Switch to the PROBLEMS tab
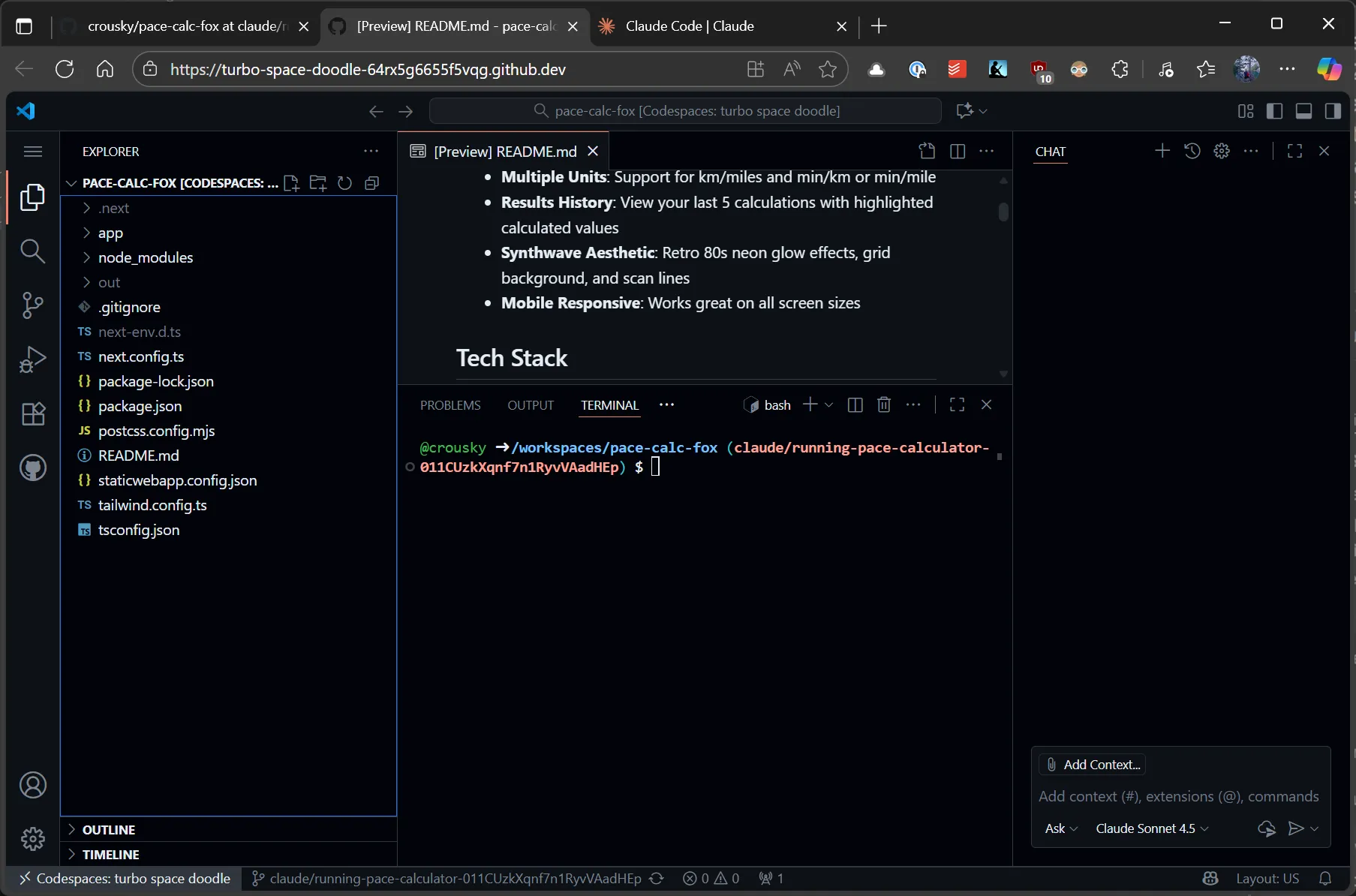This screenshot has width=1356, height=896. click(x=450, y=404)
